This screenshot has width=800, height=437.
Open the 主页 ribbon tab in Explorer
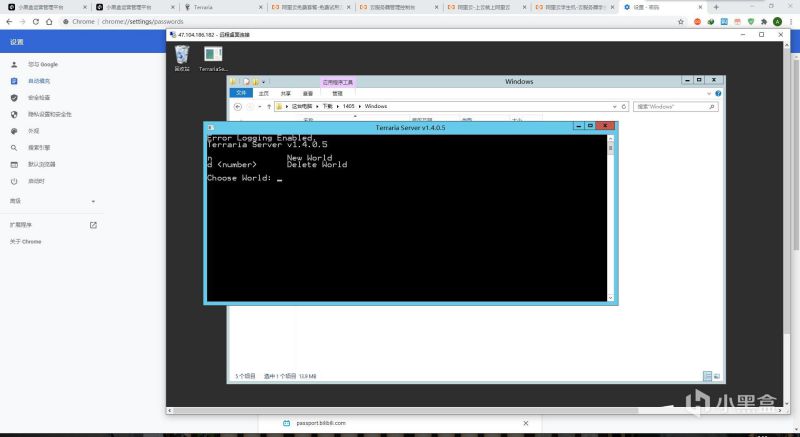tap(264, 94)
